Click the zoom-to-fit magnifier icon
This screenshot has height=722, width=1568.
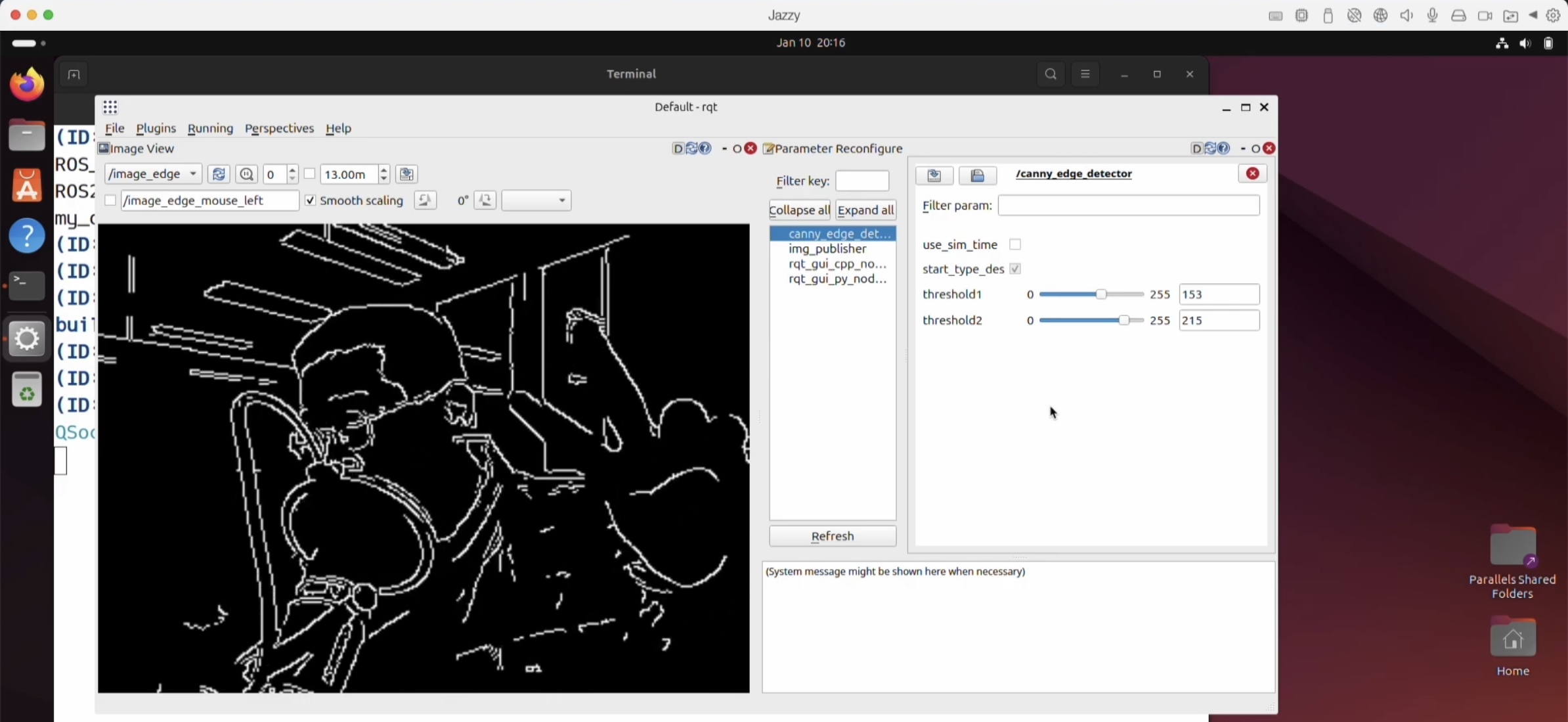pyautogui.click(x=247, y=174)
